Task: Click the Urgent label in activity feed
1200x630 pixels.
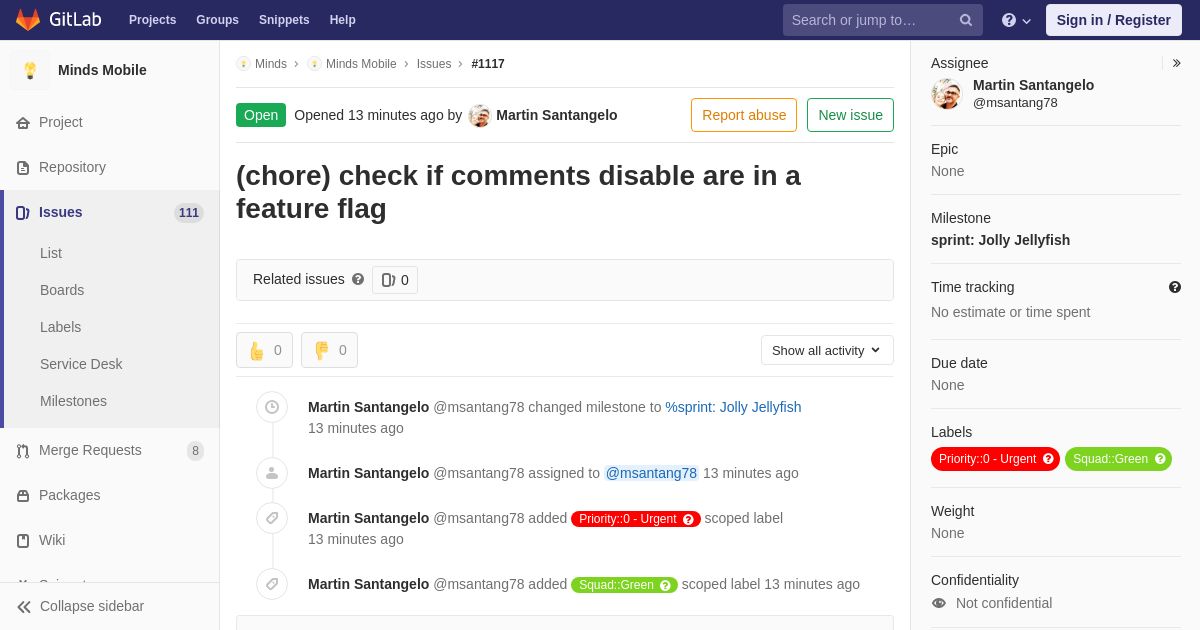Action: (x=636, y=519)
